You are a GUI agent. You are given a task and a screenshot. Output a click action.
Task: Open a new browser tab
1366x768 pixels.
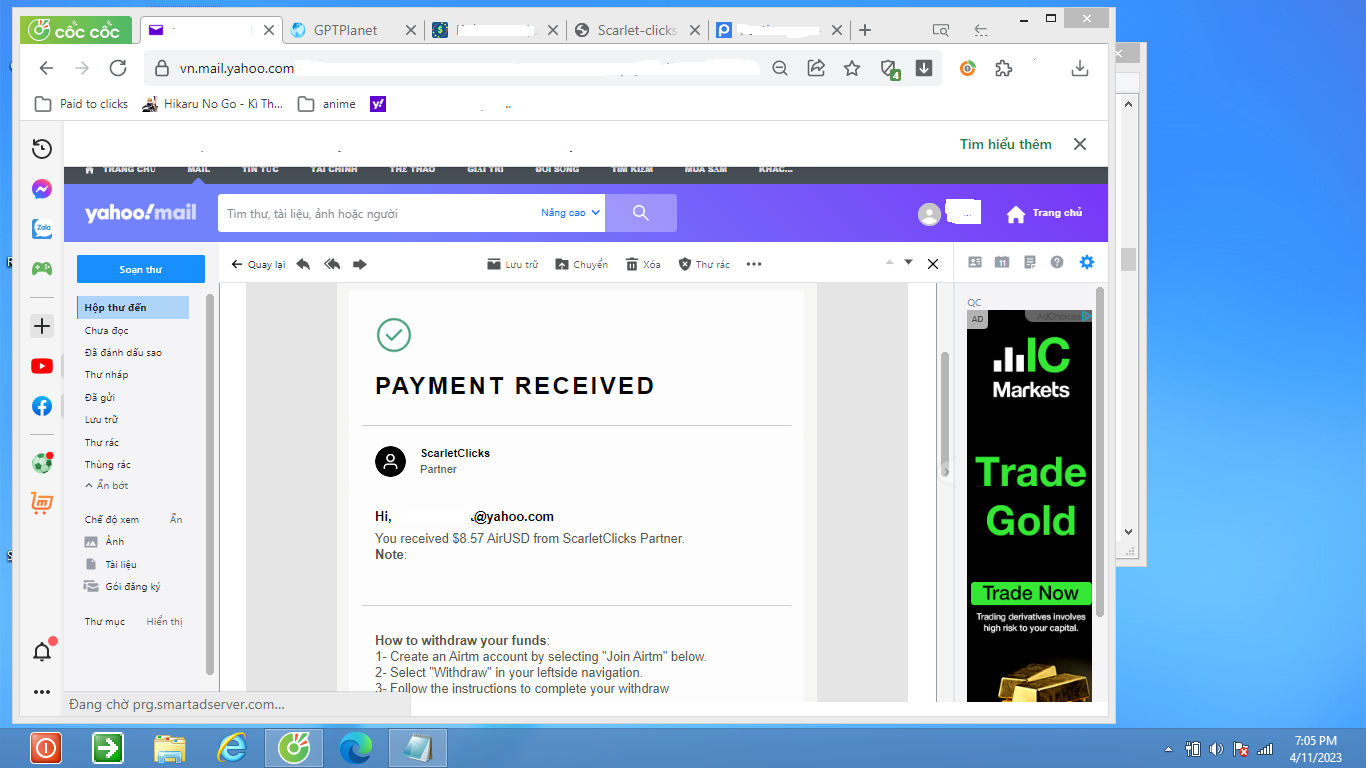(865, 30)
